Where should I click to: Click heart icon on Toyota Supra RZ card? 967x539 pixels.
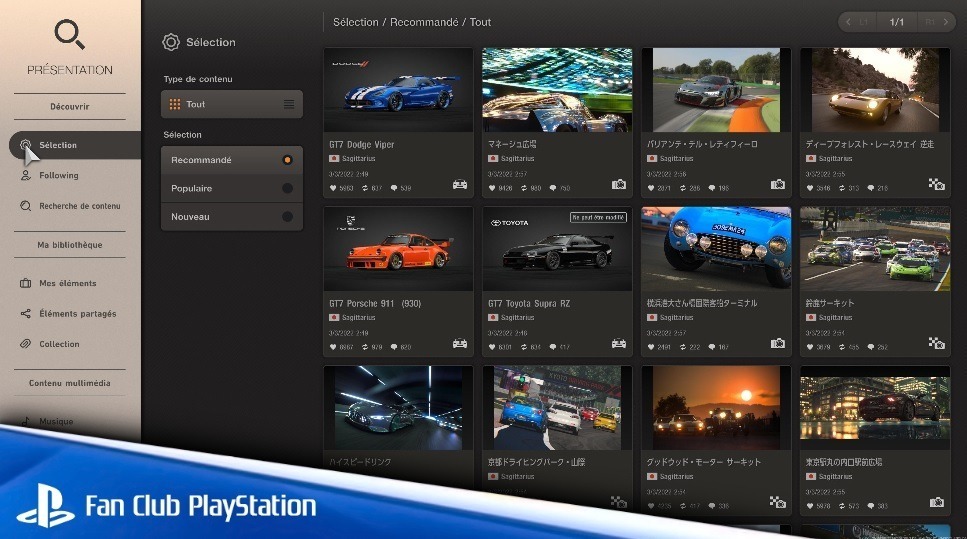pyautogui.click(x=492, y=347)
